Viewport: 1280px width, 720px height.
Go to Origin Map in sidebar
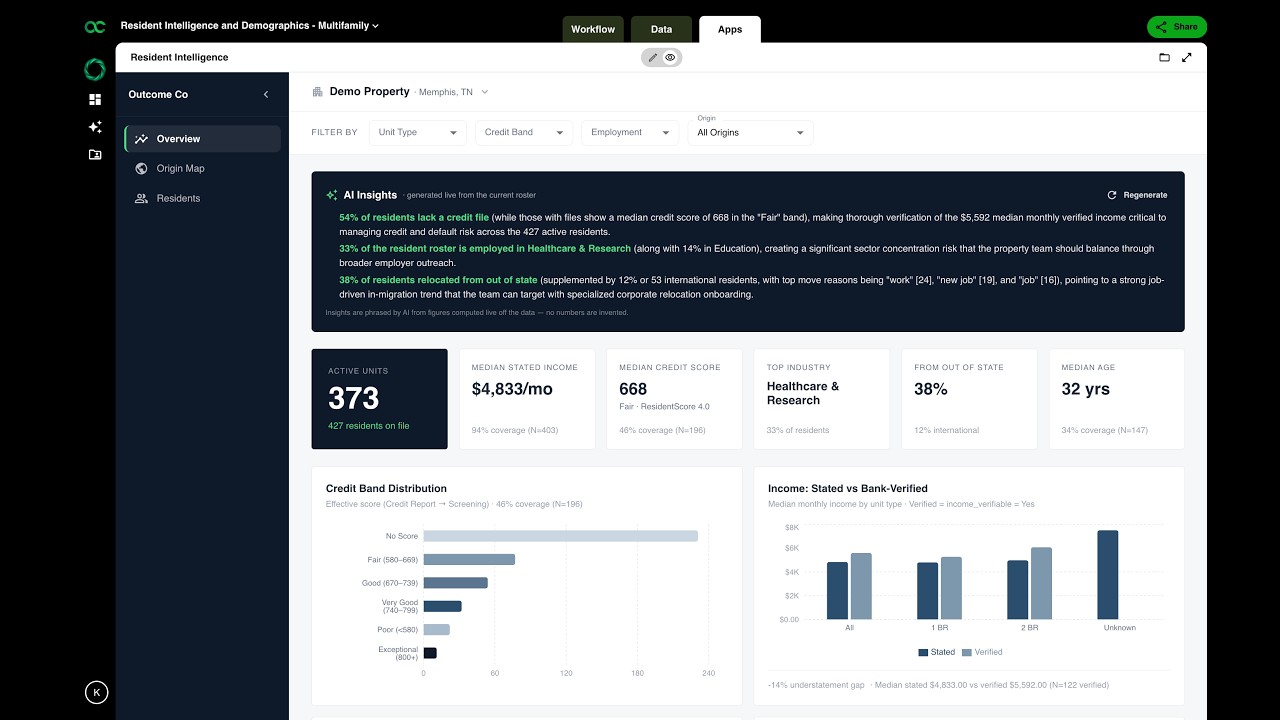203,169
